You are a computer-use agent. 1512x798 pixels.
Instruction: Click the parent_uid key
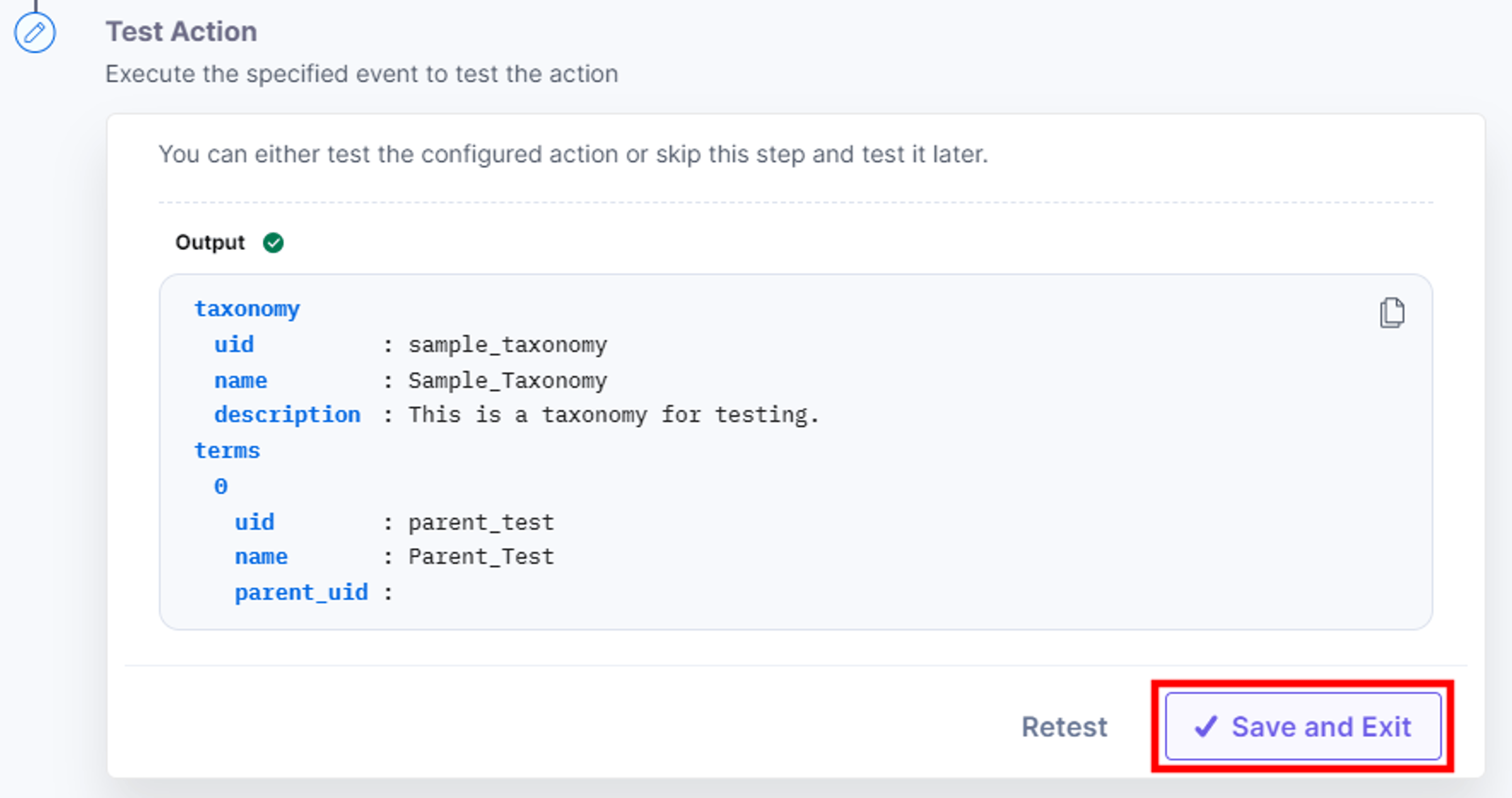(302, 592)
